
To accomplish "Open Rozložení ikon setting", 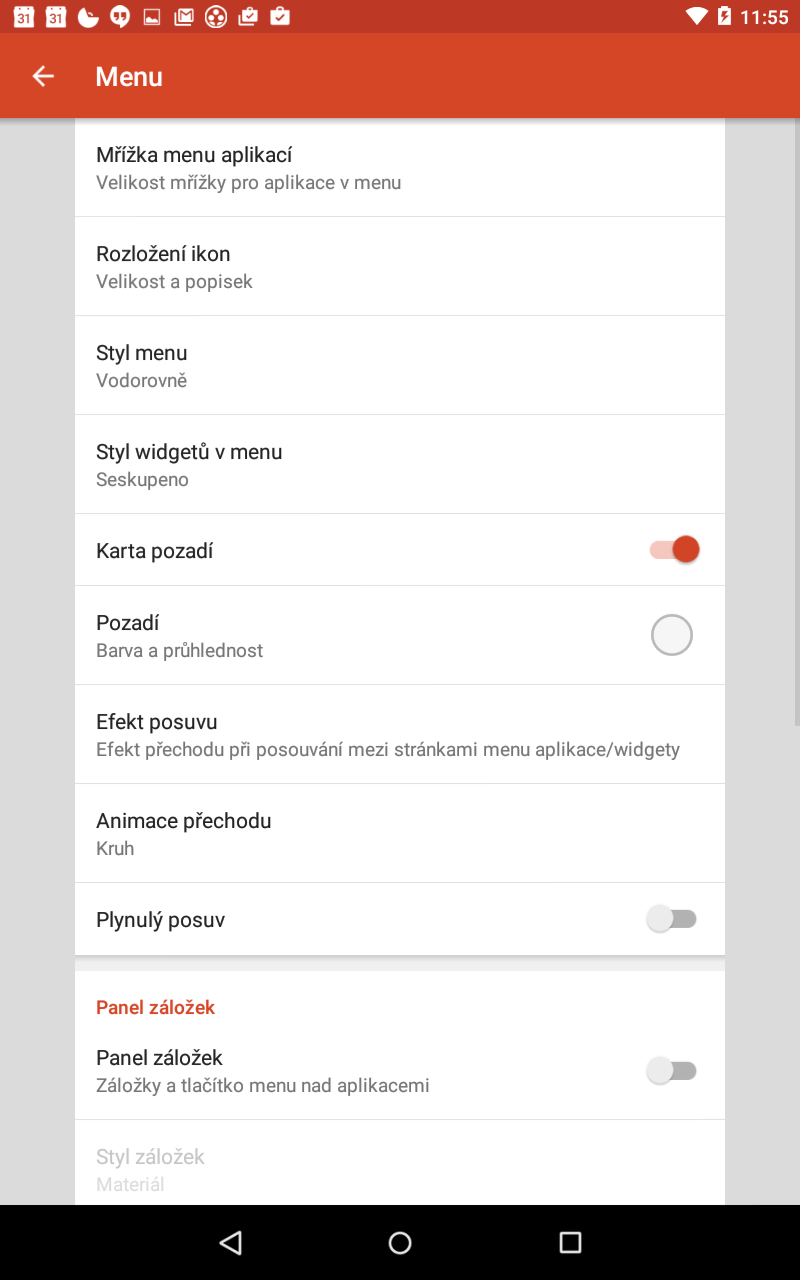I will coord(400,266).
